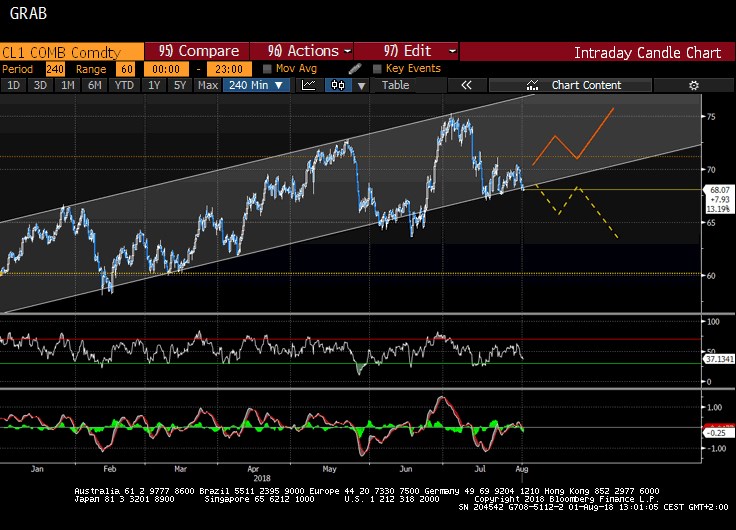
Task: Open the 240 Min interval dropdown
Action: [x=256, y=85]
